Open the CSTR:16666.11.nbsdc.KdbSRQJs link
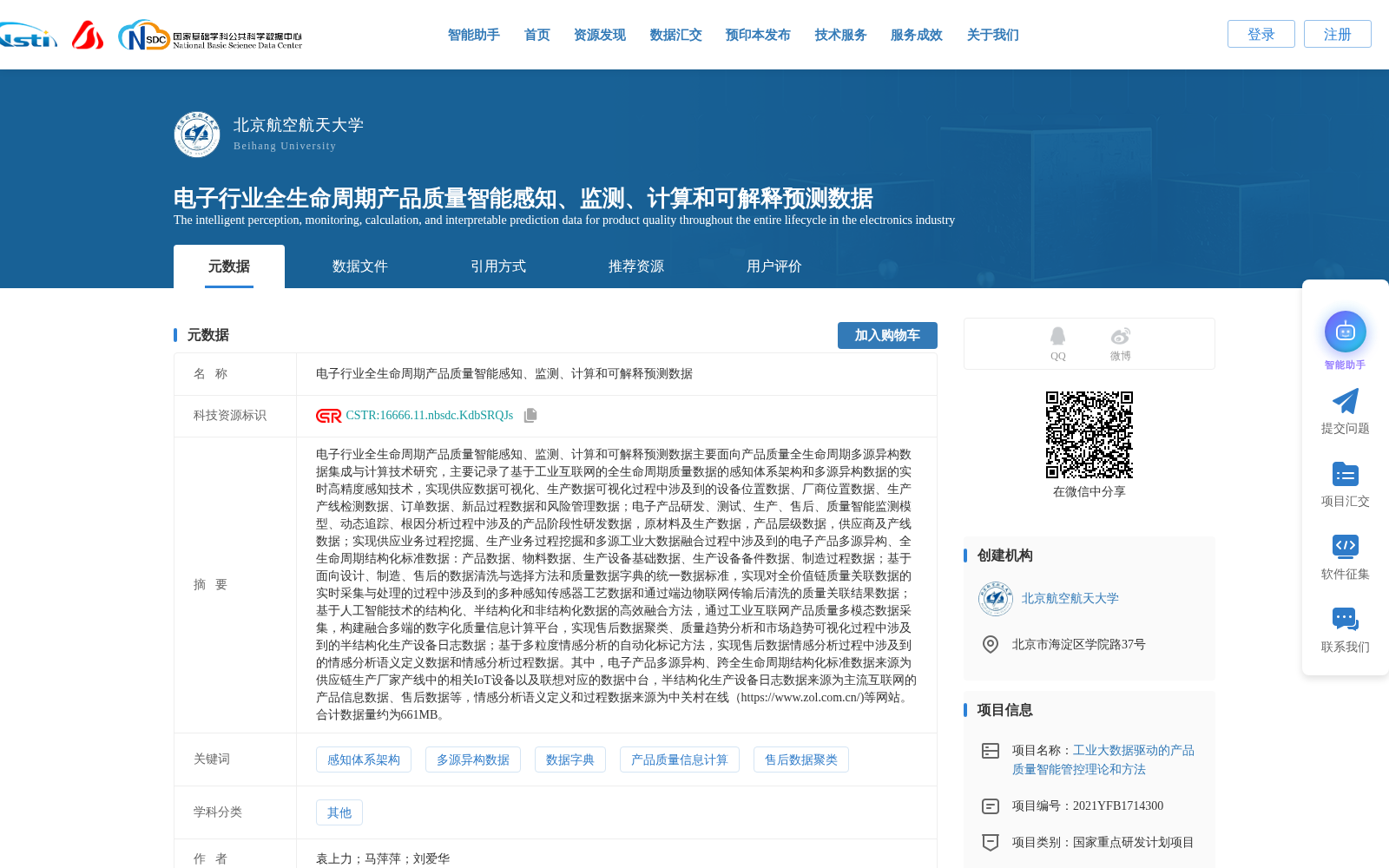1389x868 pixels. [x=430, y=416]
